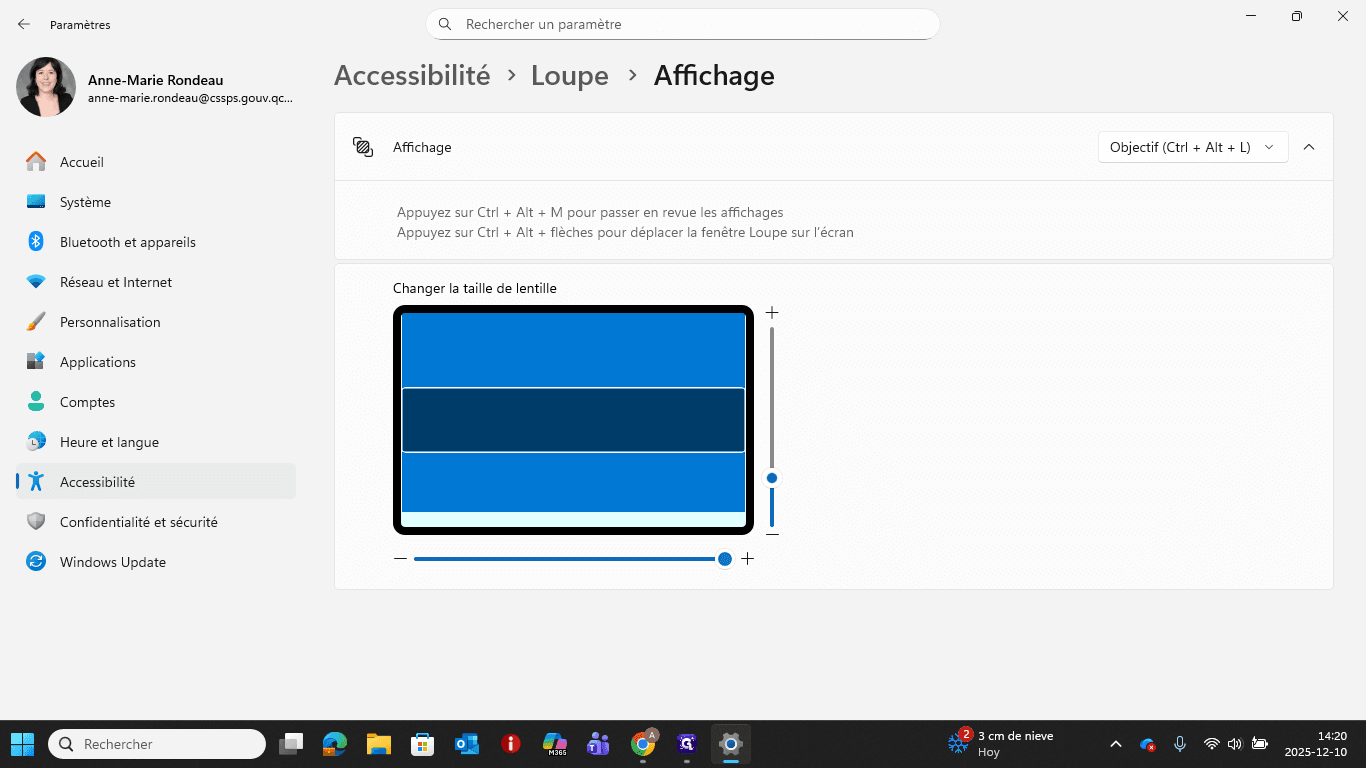Open Outlook from the taskbar
This screenshot has width=1366, height=768.
[x=467, y=744]
